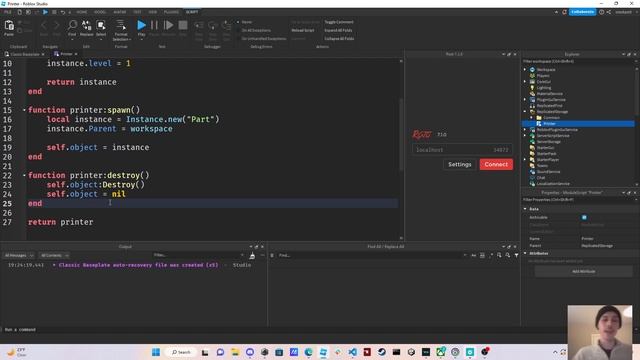
Task: Click the Format Selection icon
Action: coord(121,25)
